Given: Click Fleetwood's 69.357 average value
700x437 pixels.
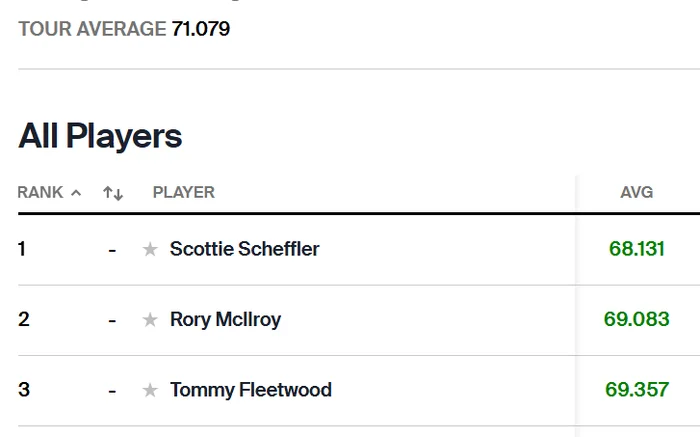Looking at the screenshot, I should [x=636, y=390].
